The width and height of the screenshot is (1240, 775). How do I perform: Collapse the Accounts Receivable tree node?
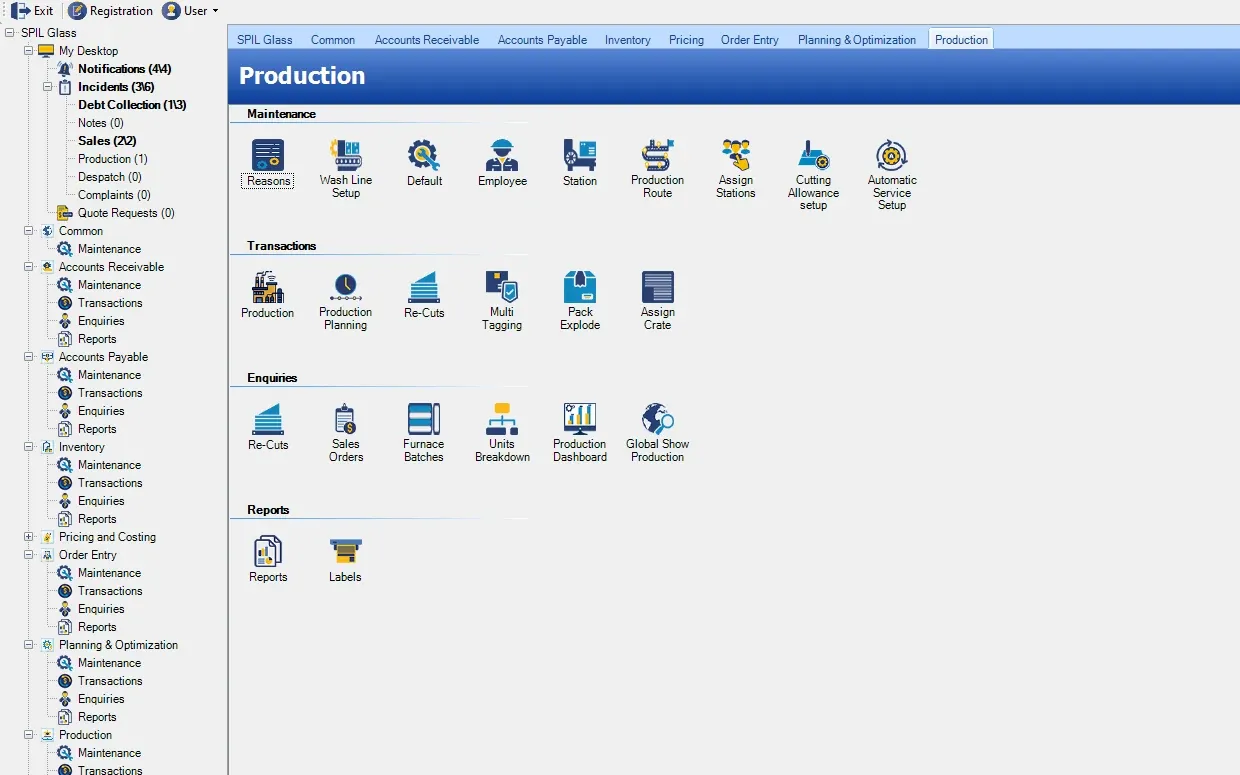(x=29, y=267)
